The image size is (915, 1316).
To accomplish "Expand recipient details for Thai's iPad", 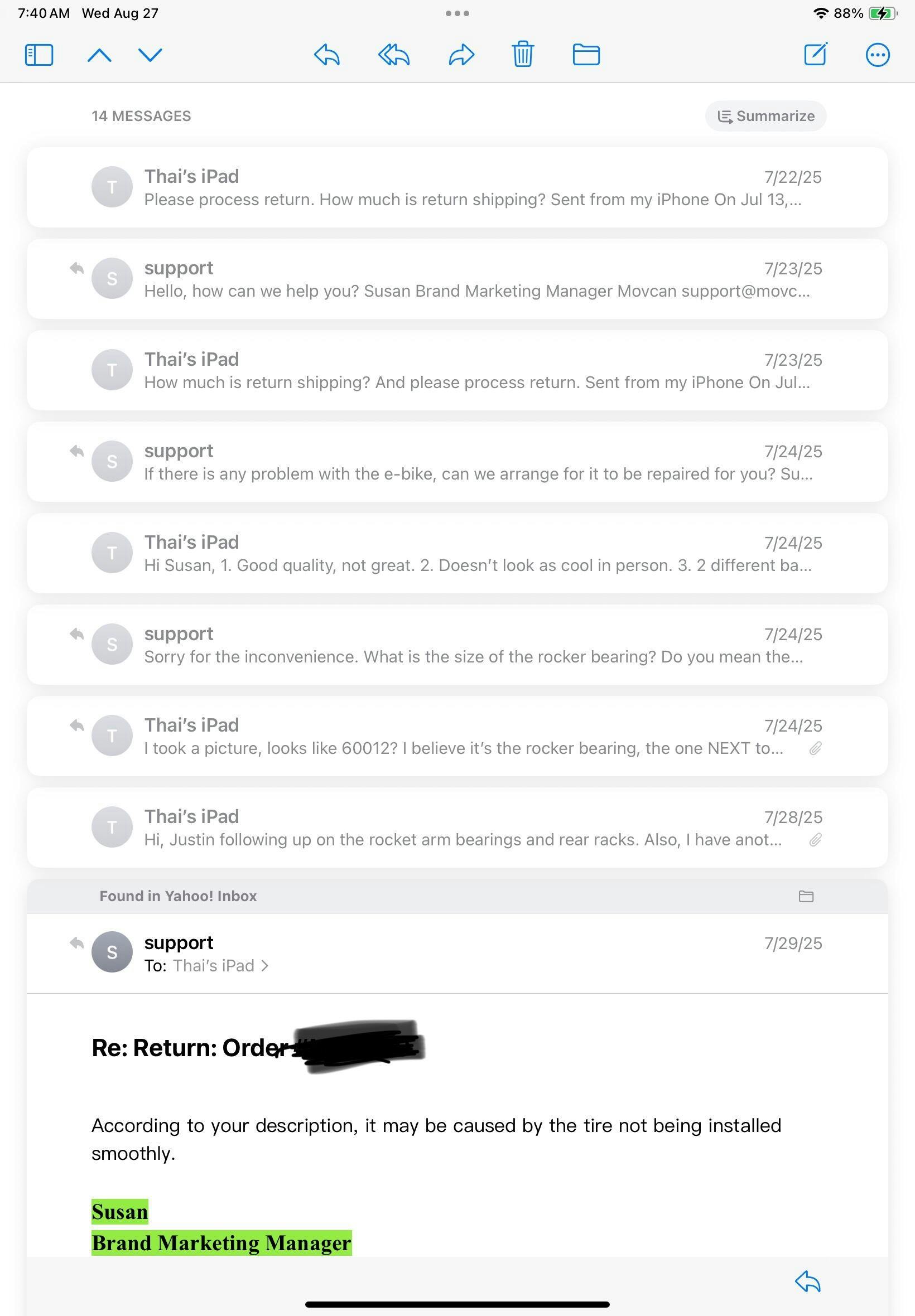I will (x=221, y=966).
